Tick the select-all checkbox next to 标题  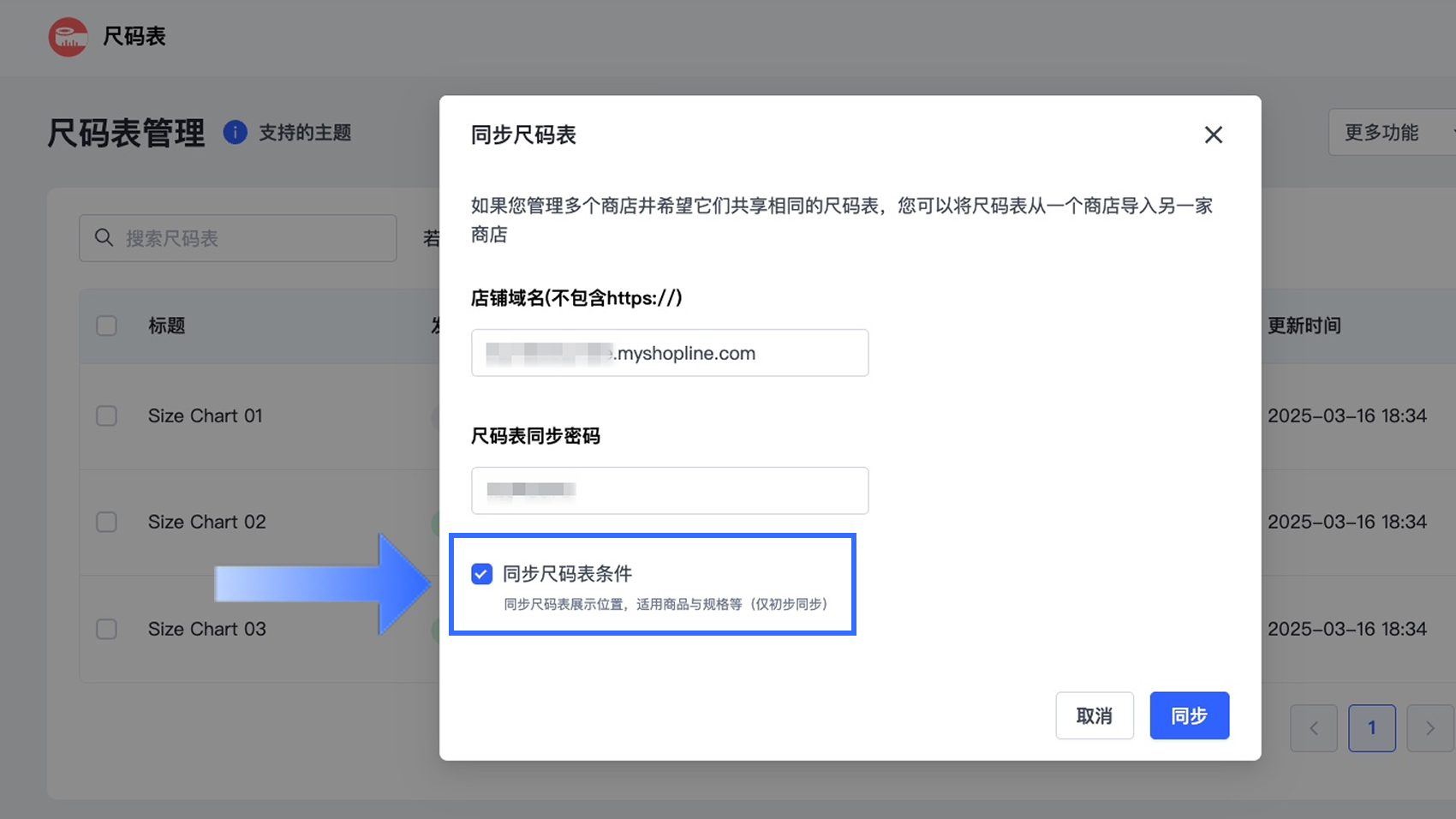[x=106, y=326]
